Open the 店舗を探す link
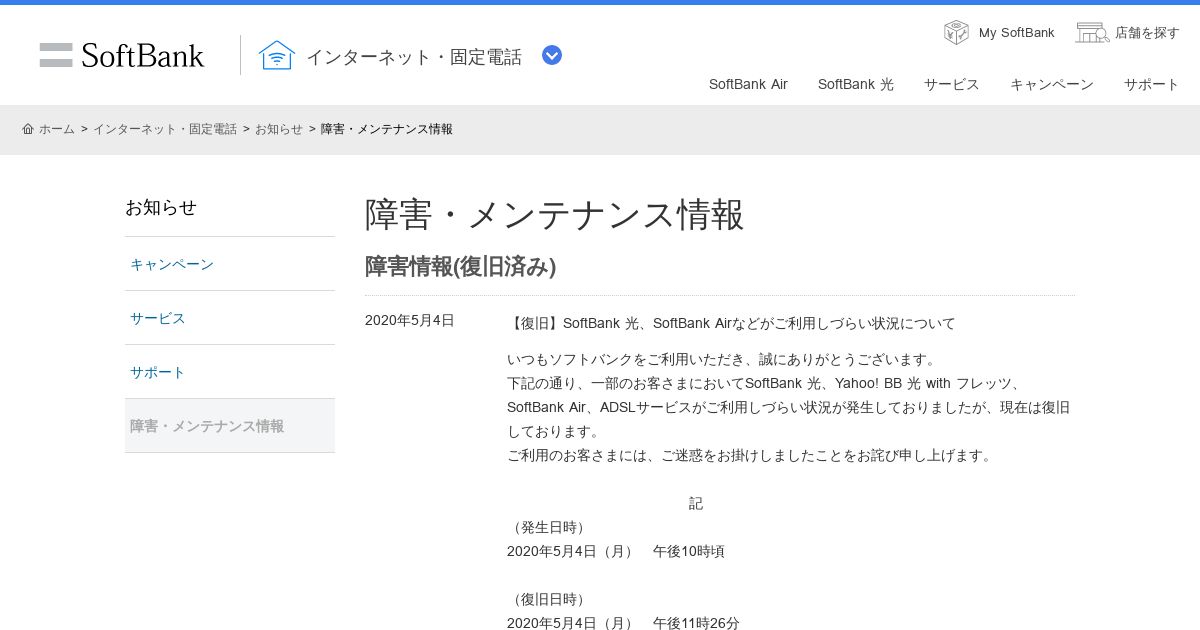The image size is (1200, 630). 1147,33
